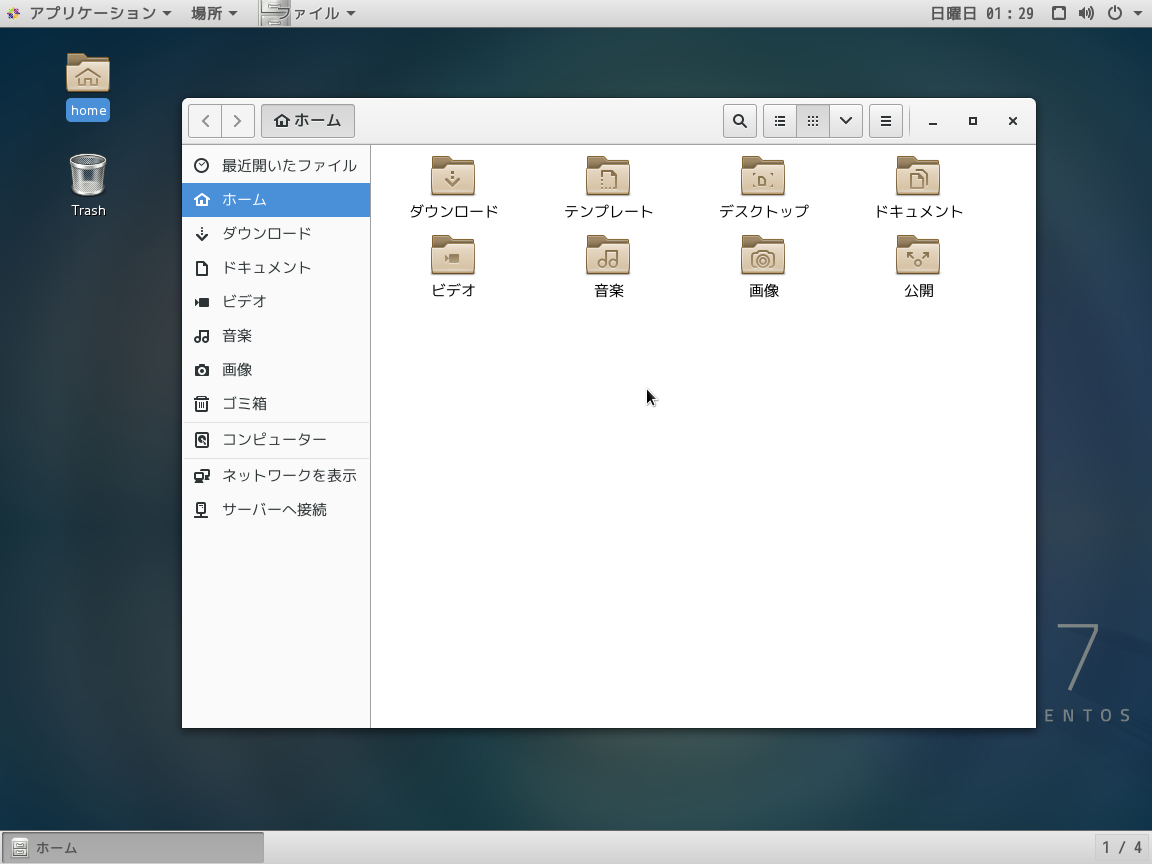
Task: Click the ホーム taskbar window button
Action: click(133, 848)
